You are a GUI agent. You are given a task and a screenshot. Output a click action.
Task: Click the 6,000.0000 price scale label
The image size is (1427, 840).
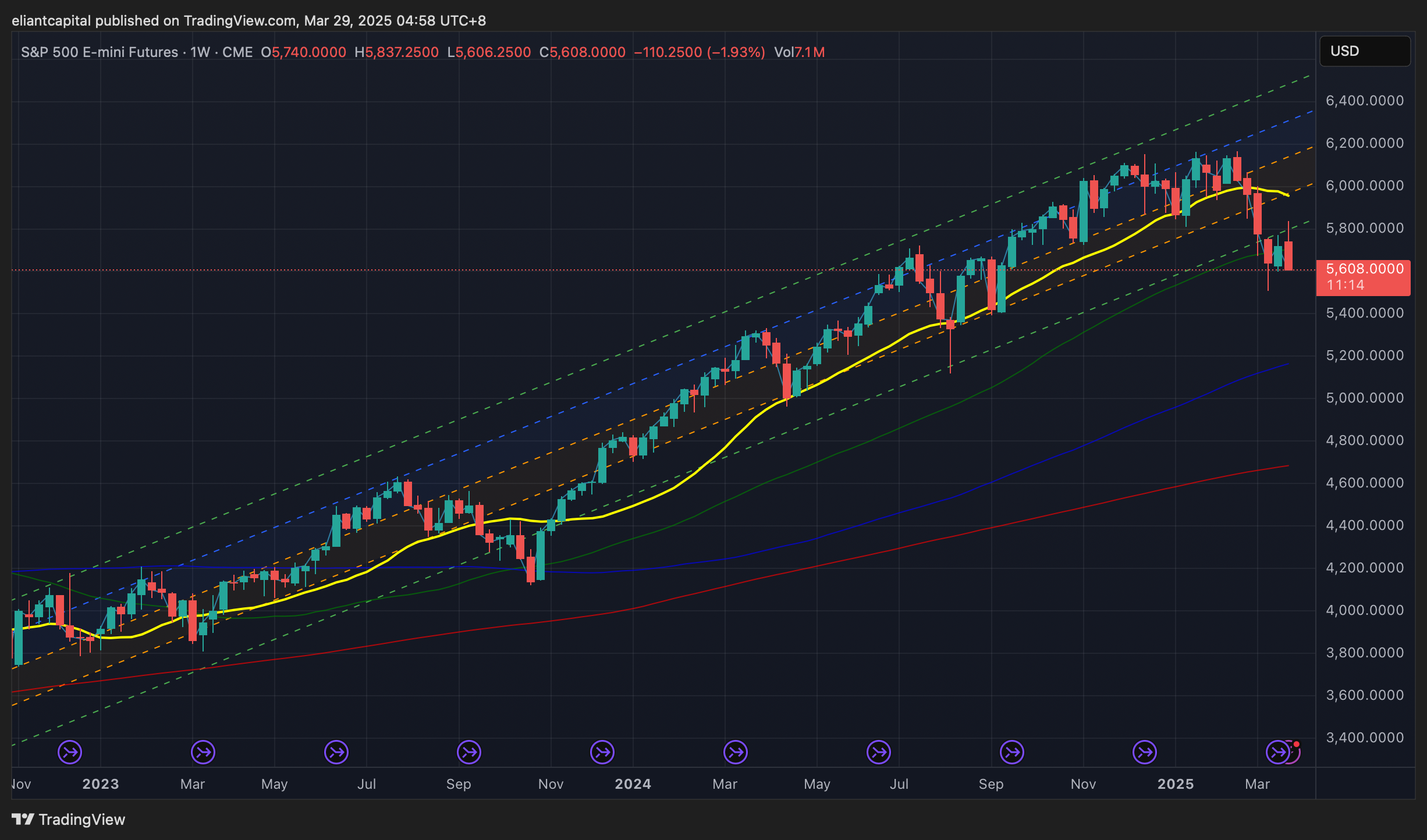(x=1364, y=186)
